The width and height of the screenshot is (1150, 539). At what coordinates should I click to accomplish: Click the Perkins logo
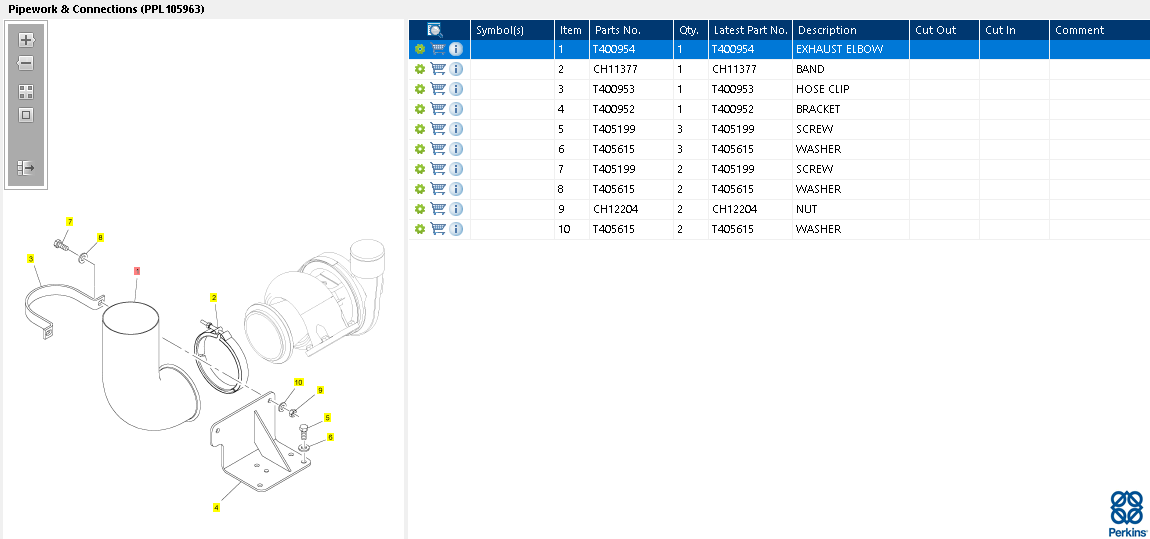coord(1127,514)
